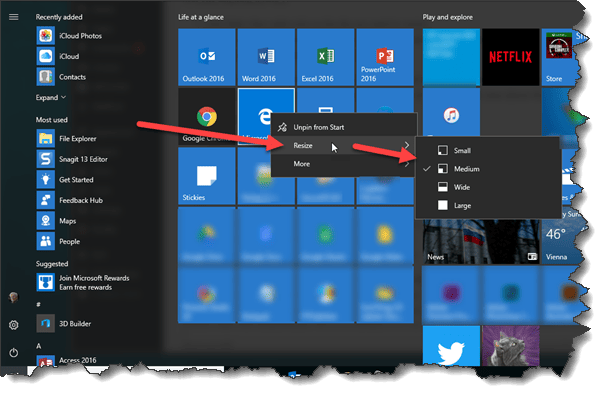Image resolution: width=615 pixels, height=404 pixels.
Task: Open the Outlook 2016 tile
Action: (x=205, y=57)
